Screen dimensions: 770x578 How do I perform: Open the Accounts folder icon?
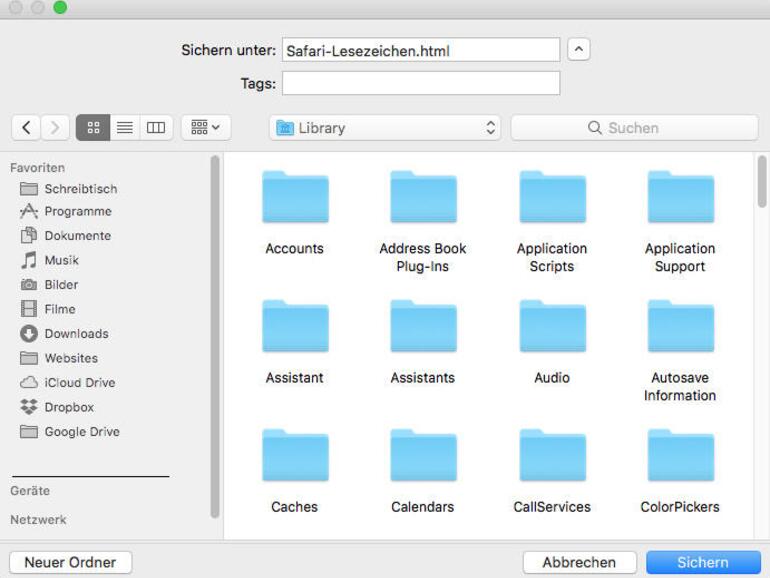(295, 197)
